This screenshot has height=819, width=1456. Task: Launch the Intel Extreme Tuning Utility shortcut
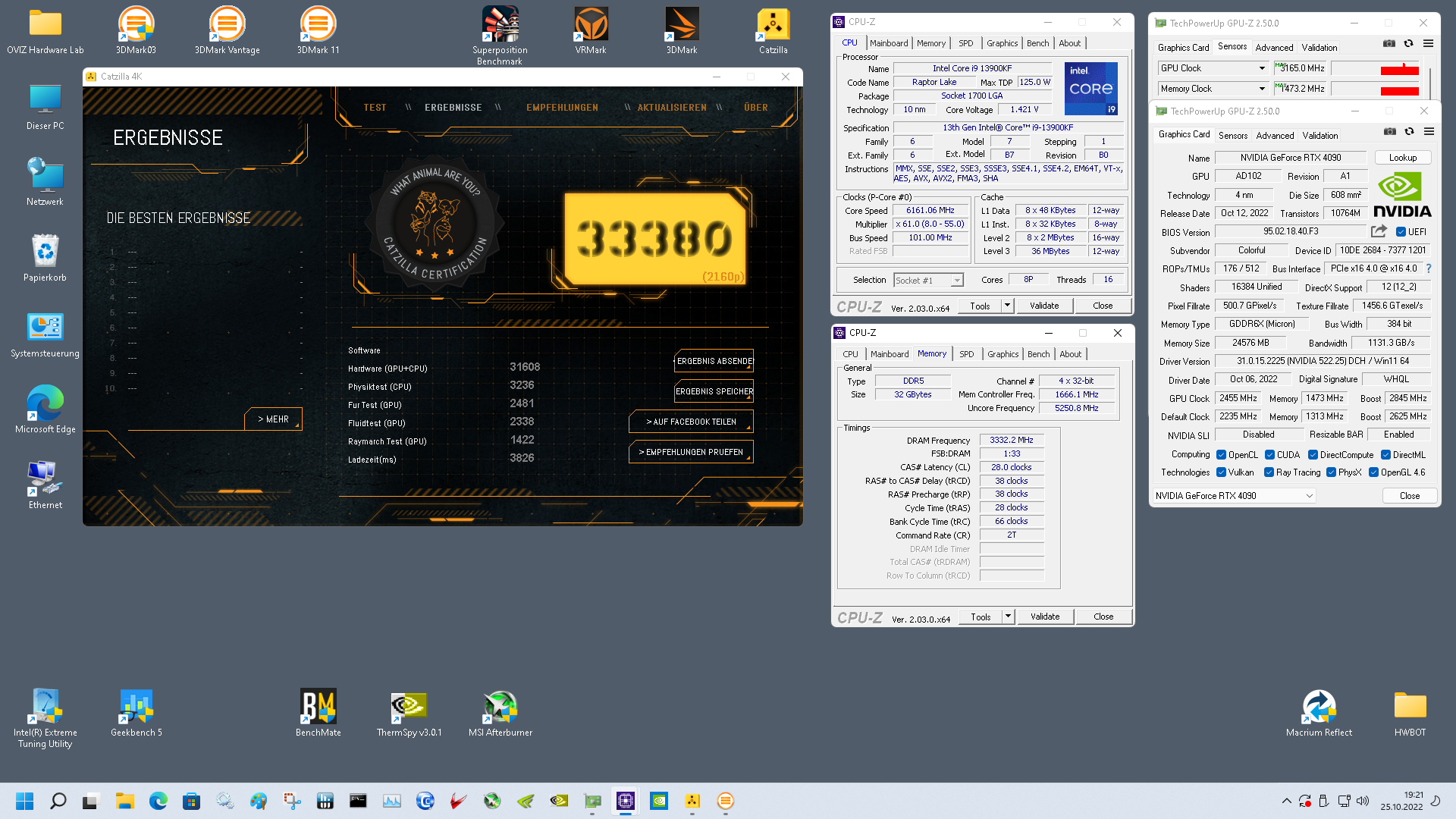[45, 718]
